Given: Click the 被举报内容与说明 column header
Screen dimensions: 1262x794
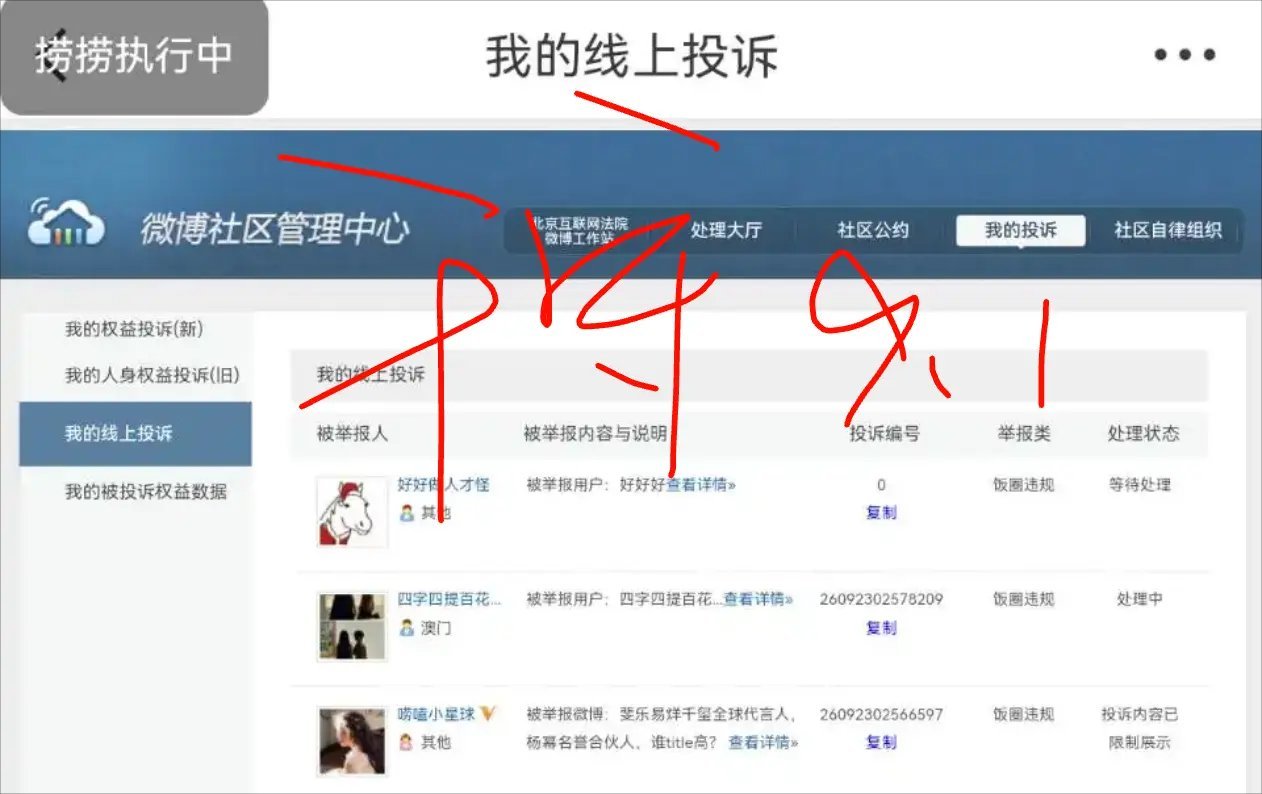Looking at the screenshot, I should click(x=595, y=434).
